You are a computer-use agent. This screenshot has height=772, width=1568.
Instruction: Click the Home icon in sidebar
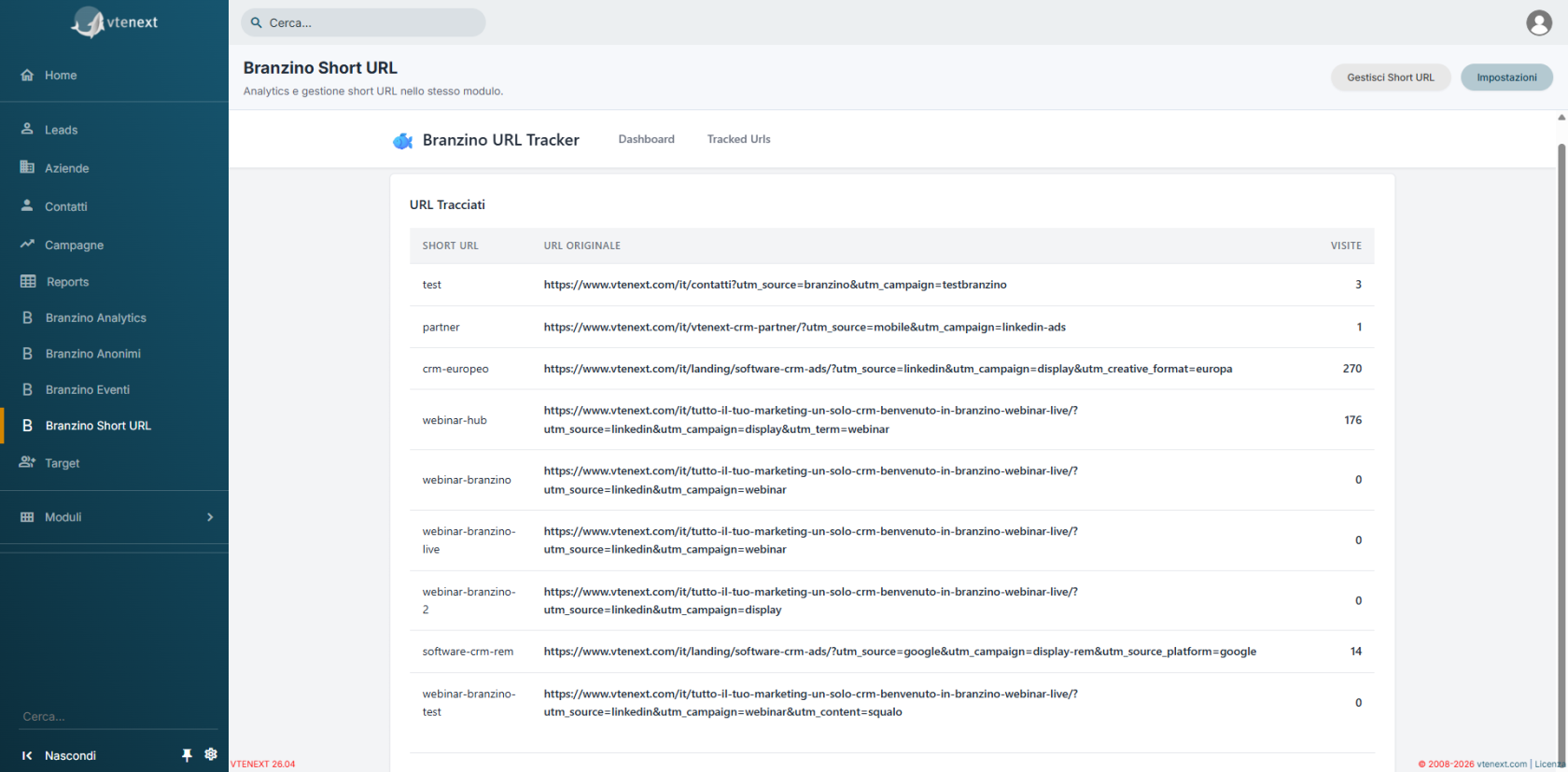pos(27,75)
